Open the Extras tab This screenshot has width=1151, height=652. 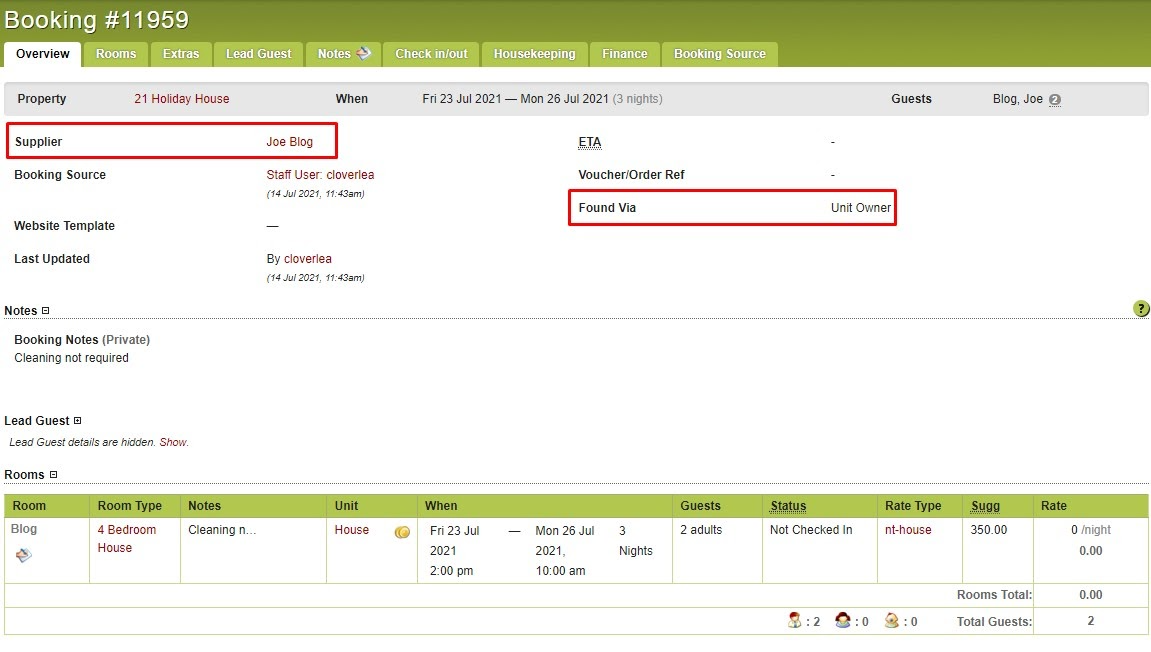181,54
